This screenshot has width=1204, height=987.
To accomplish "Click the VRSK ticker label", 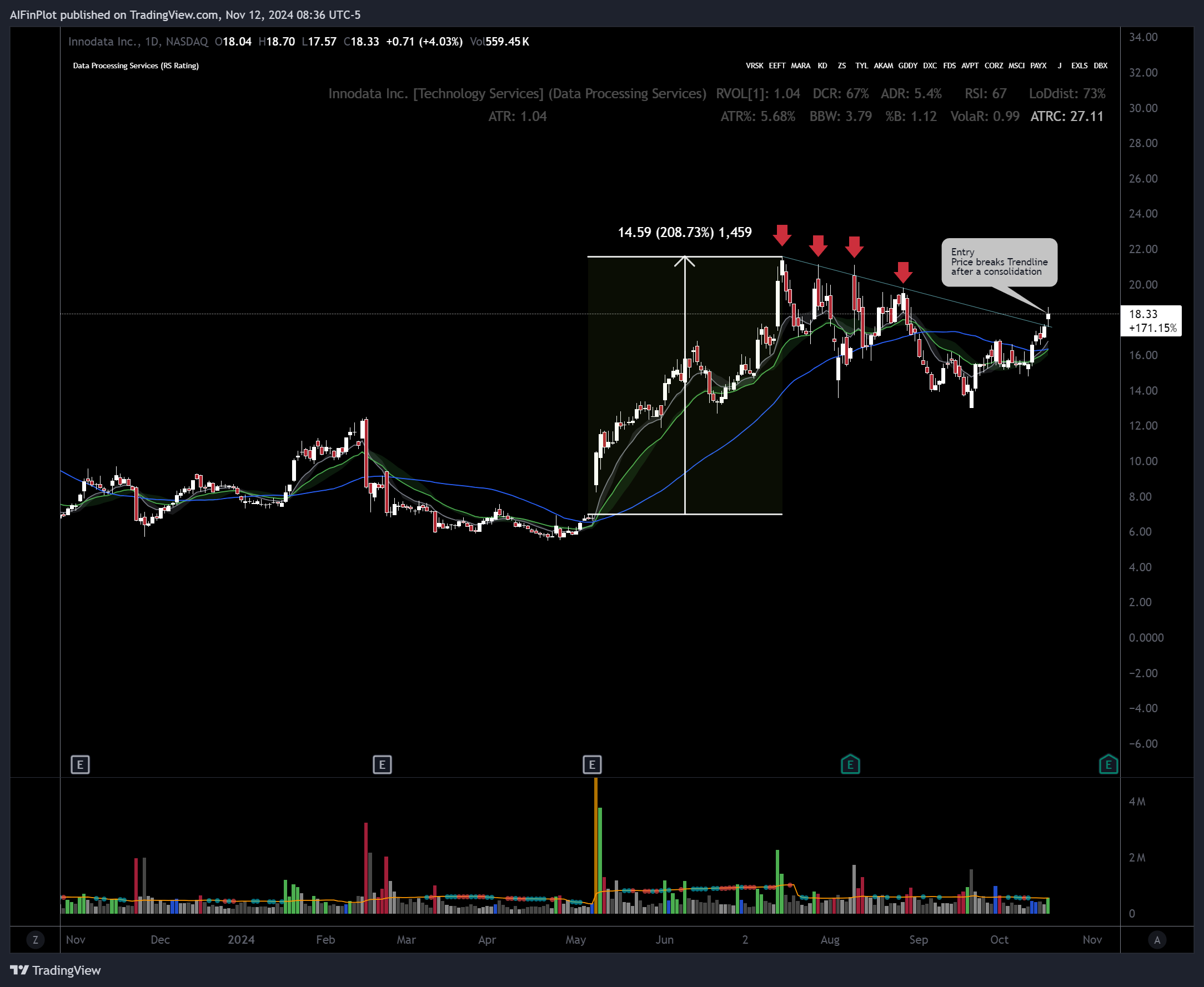I will coord(755,66).
